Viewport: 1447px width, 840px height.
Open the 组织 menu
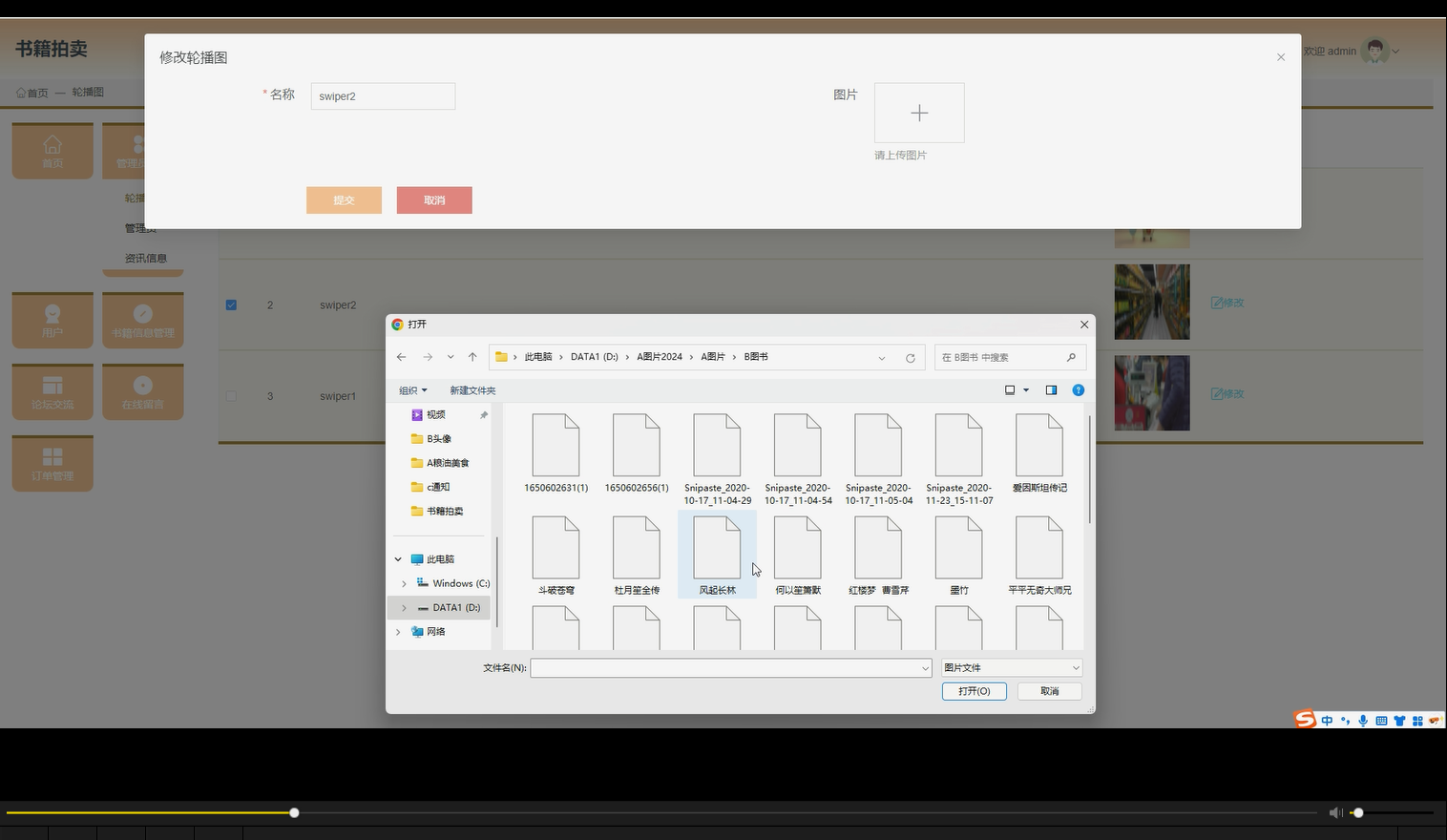point(413,390)
